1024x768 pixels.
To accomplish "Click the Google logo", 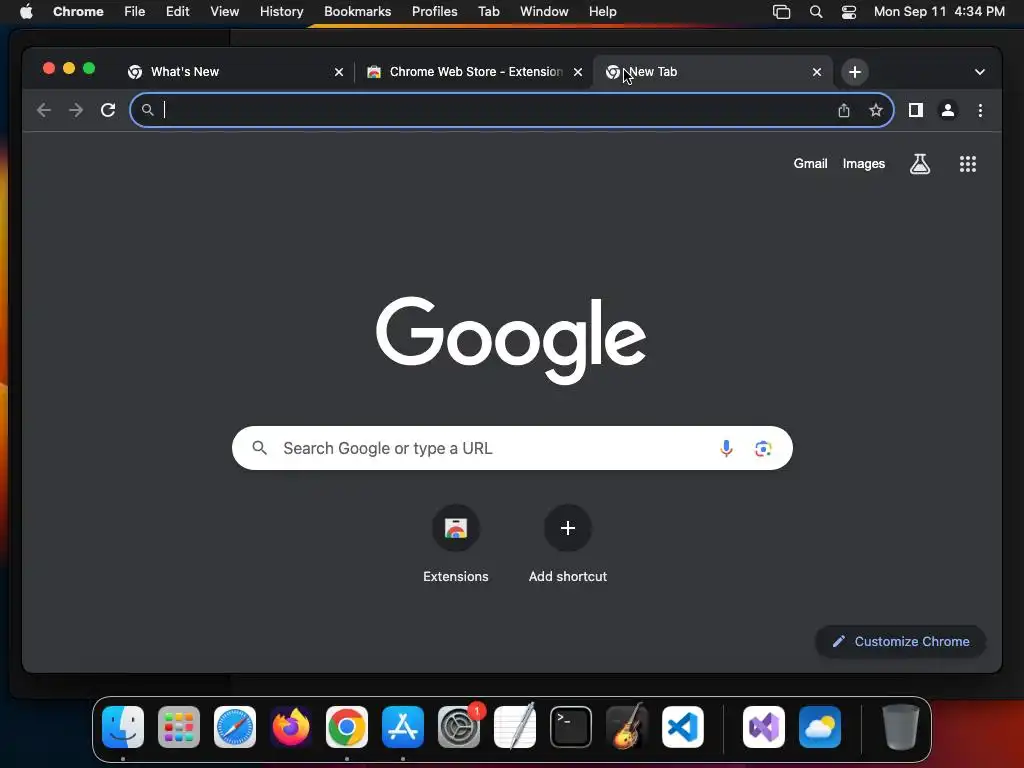I will coord(511,340).
